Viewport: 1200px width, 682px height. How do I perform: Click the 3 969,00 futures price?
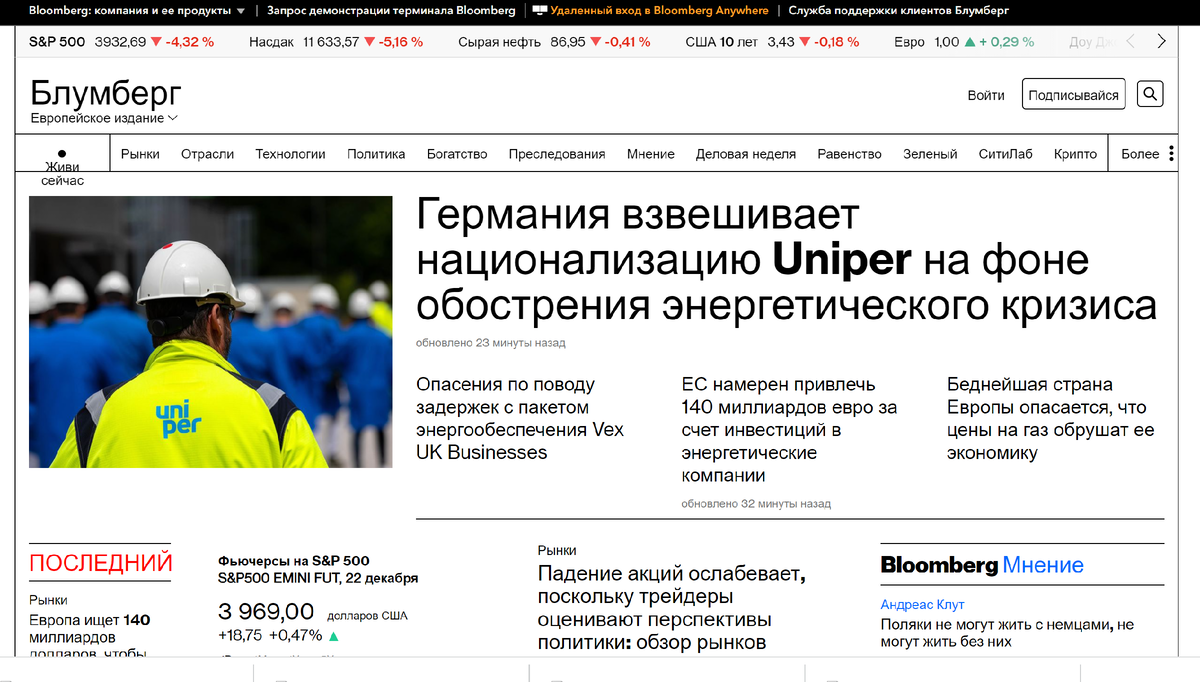pos(266,611)
